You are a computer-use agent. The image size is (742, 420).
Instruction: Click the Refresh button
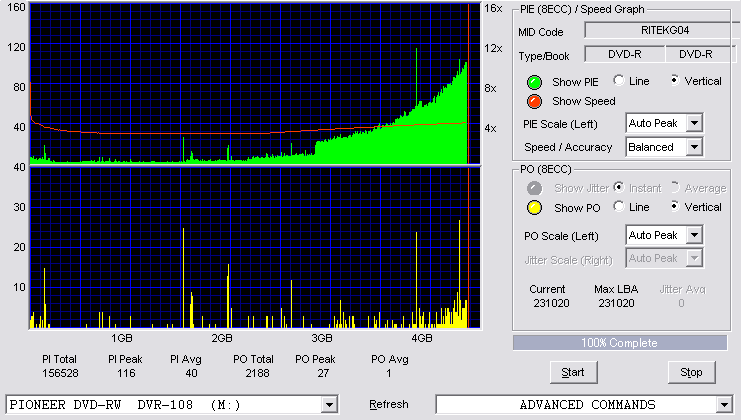coord(389,404)
